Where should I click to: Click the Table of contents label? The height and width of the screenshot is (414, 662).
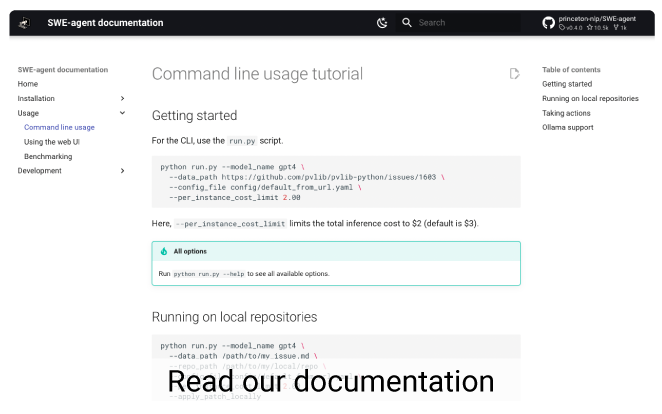[x=571, y=70]
